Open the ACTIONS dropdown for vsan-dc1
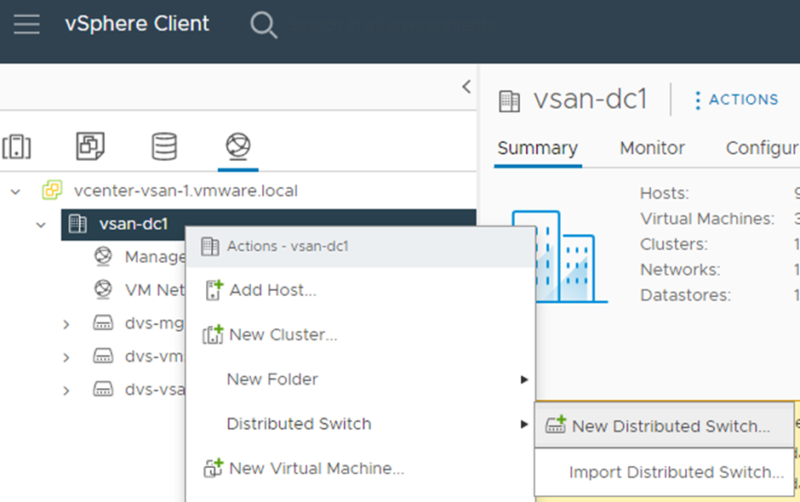Screen dimensions: 800x502 point(736,100)
